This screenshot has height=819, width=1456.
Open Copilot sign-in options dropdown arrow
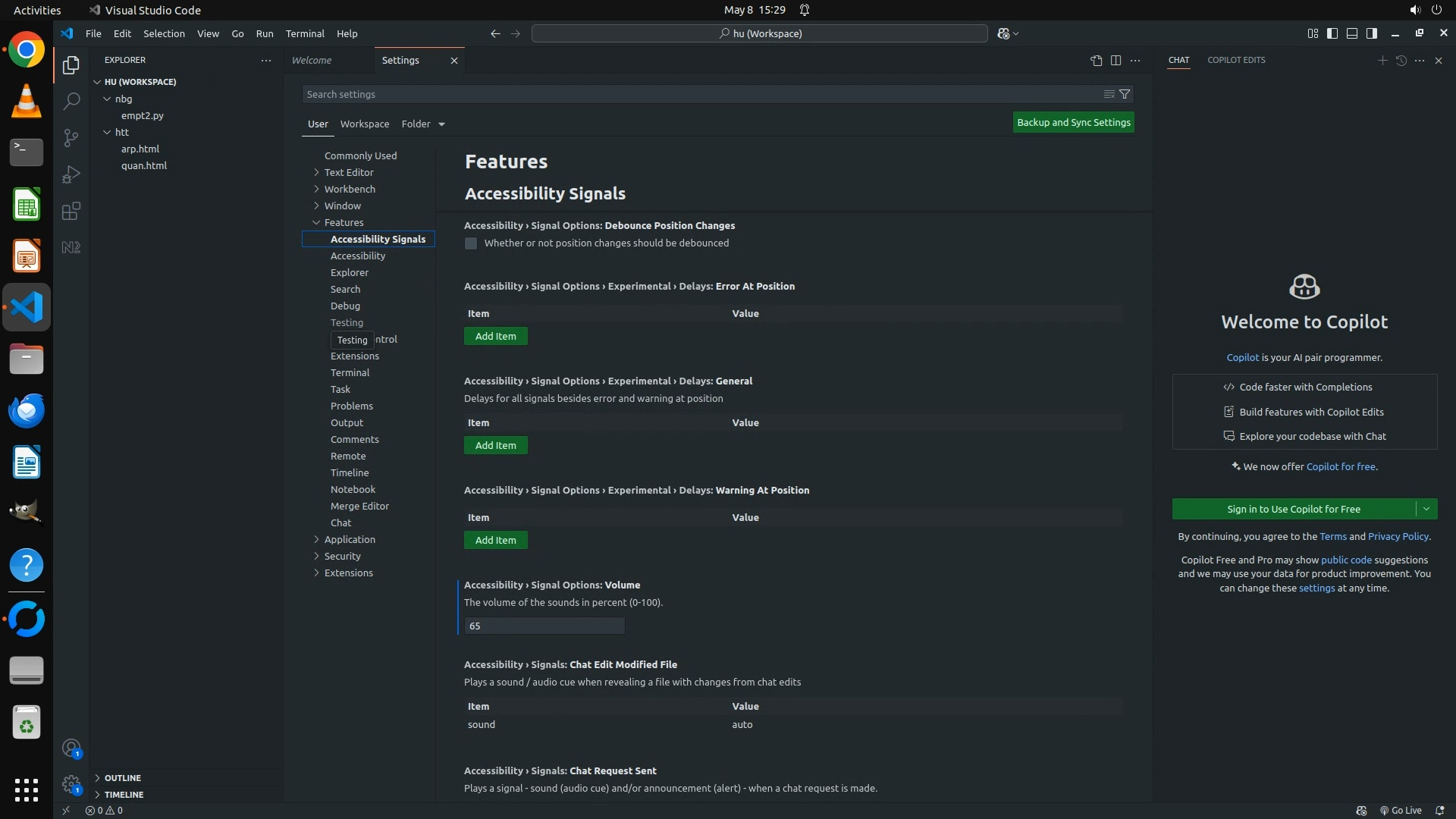1426,509
